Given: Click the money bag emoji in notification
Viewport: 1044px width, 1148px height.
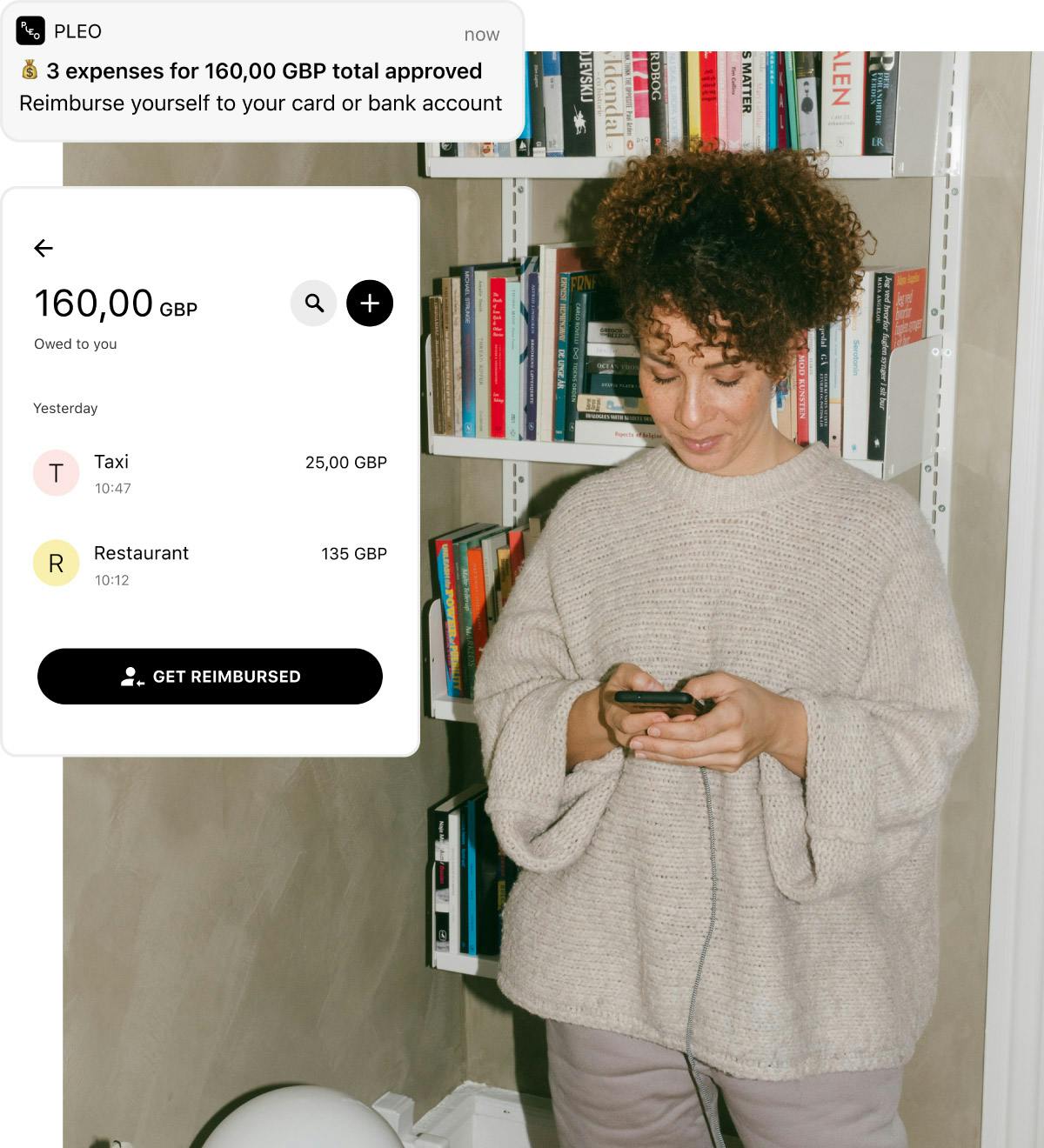Looking at the screenshot, I should point(30,70).
